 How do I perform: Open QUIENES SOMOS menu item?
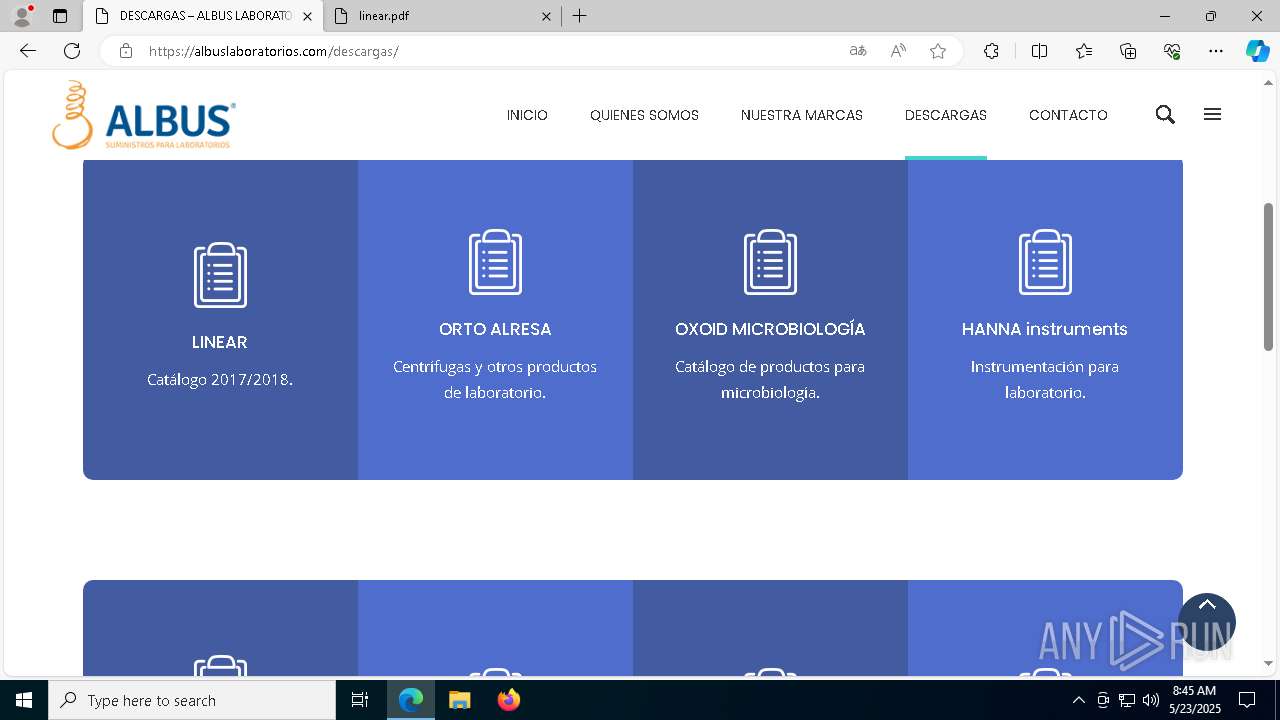click(644, 115)
